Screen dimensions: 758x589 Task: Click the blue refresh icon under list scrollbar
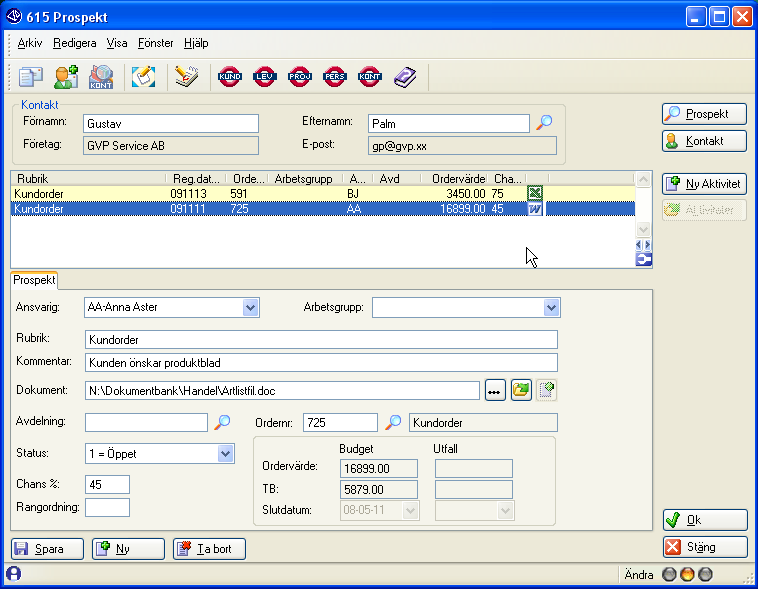pos(643,260)
